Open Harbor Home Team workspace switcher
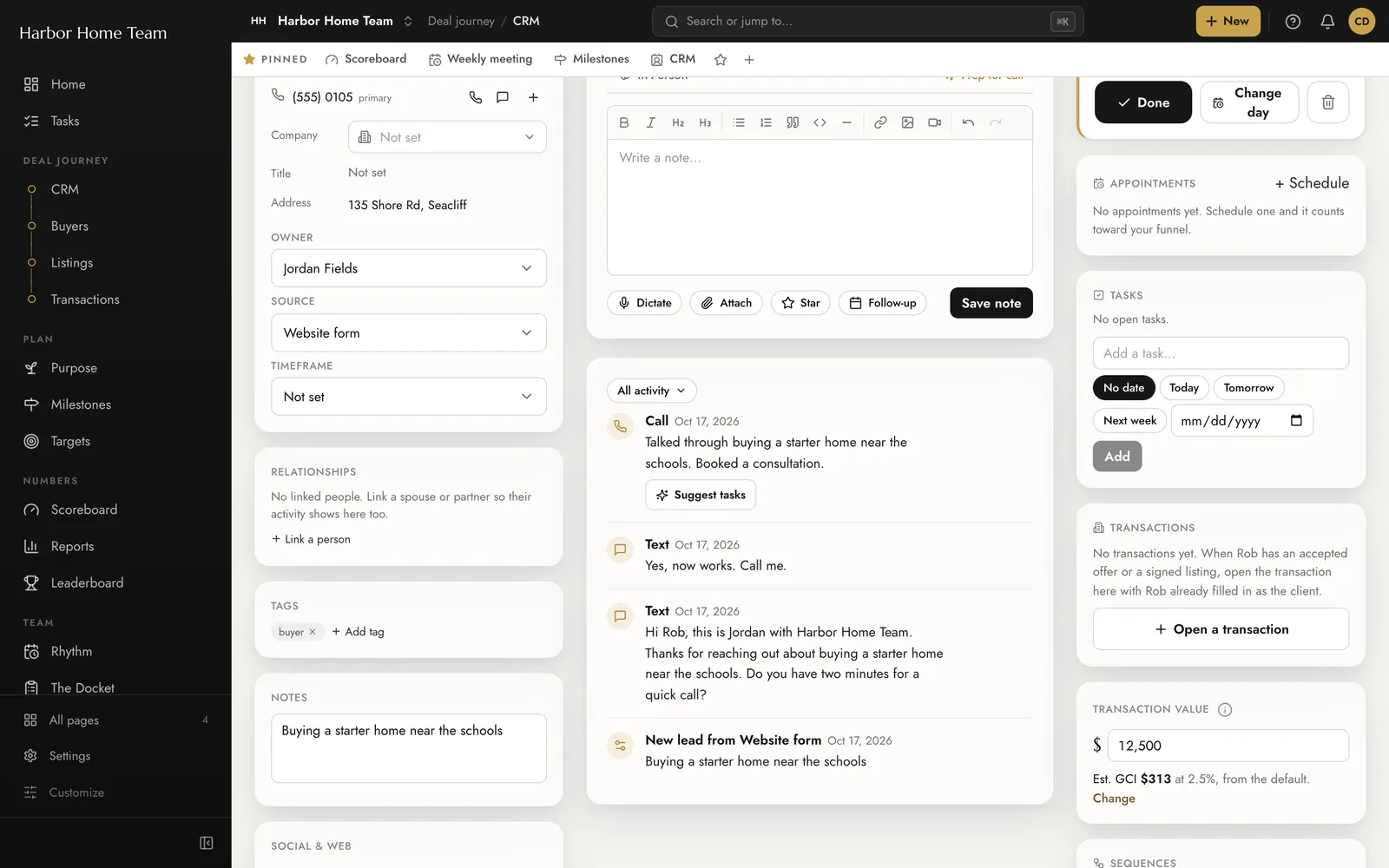Viewport: 1389px width, 868px height. pyautogui.click(x=333, y=21)
